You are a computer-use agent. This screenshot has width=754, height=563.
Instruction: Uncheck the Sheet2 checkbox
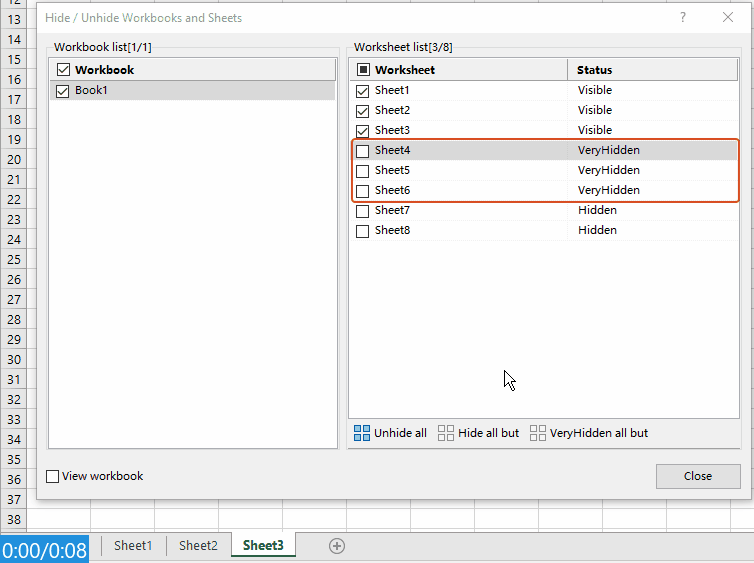tap(363, 111)
